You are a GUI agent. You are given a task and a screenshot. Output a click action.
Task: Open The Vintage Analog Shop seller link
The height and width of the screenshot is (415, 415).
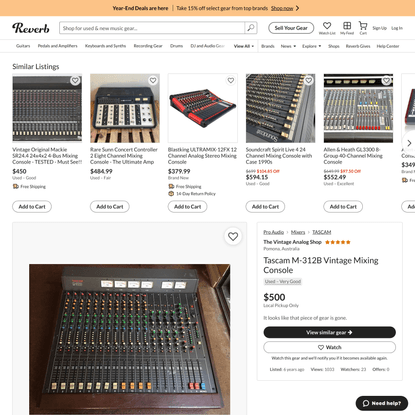tap(292, 242)
